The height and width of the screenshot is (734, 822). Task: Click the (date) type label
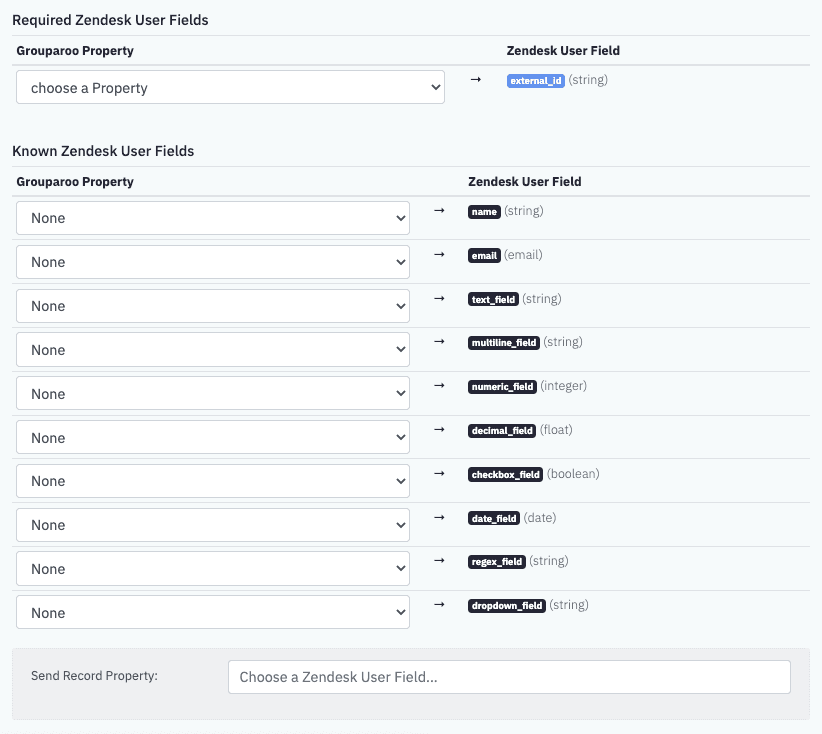pyautogui.click(x=540, y=518)
